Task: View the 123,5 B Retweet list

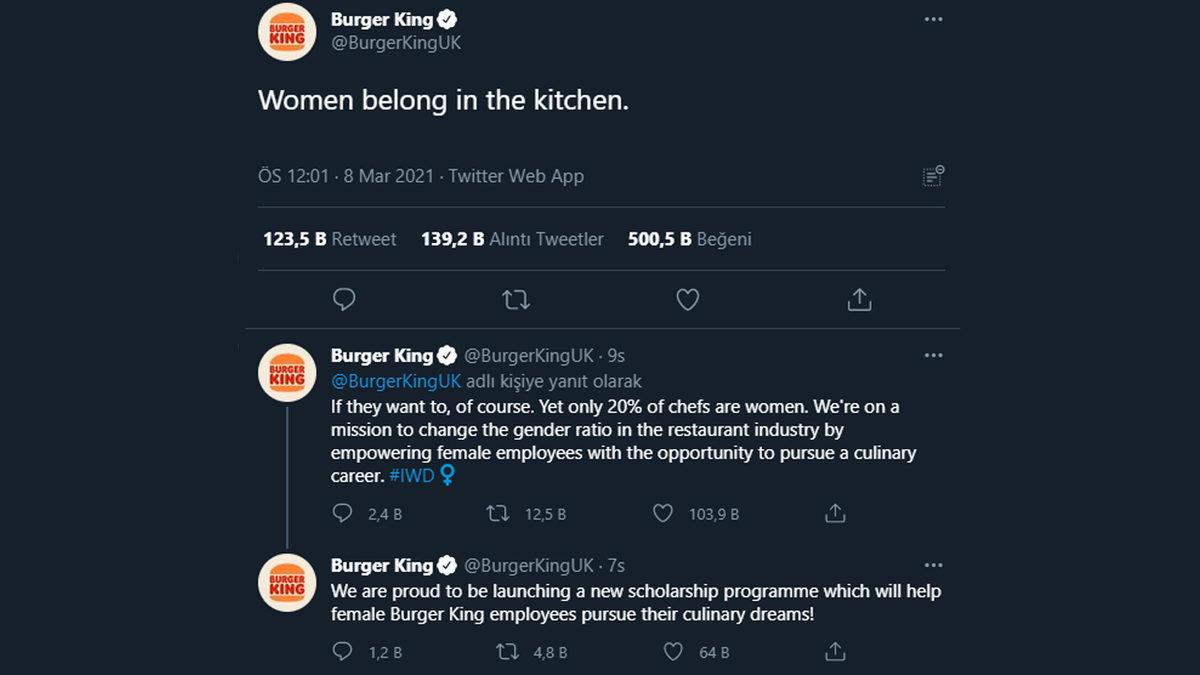Action: (330, 239)
